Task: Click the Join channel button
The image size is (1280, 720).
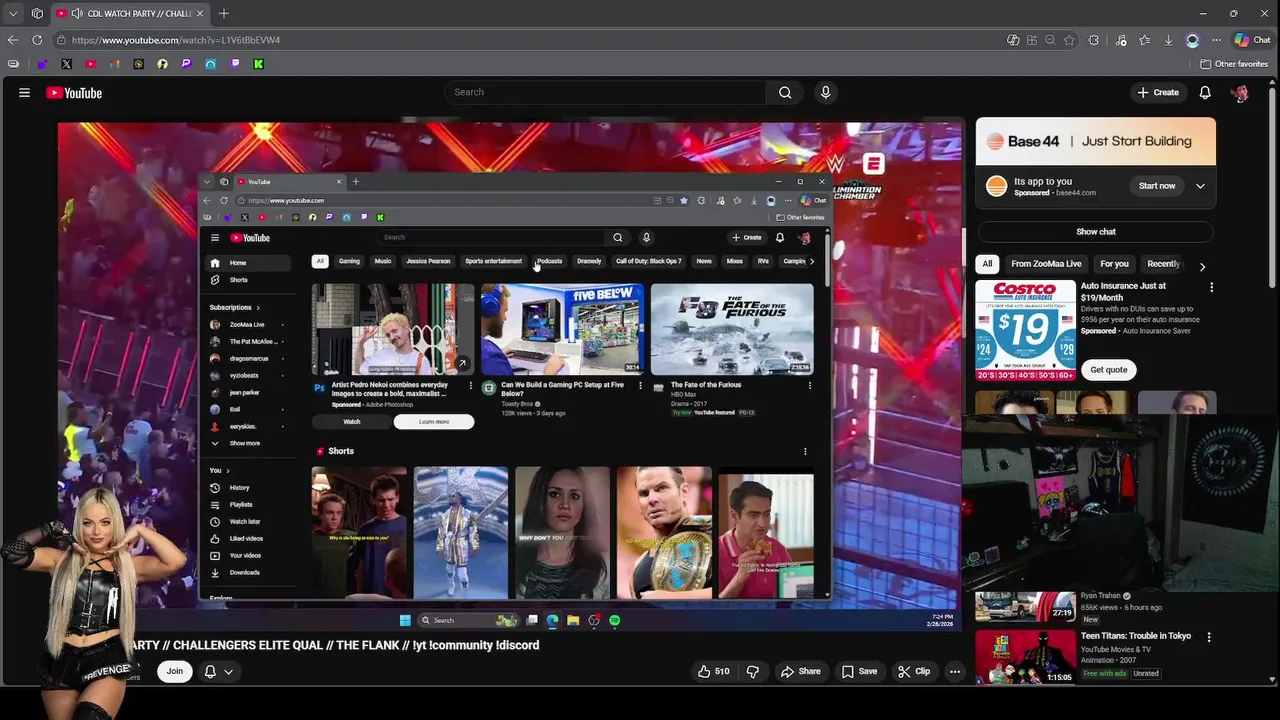Action: [175, 671]
